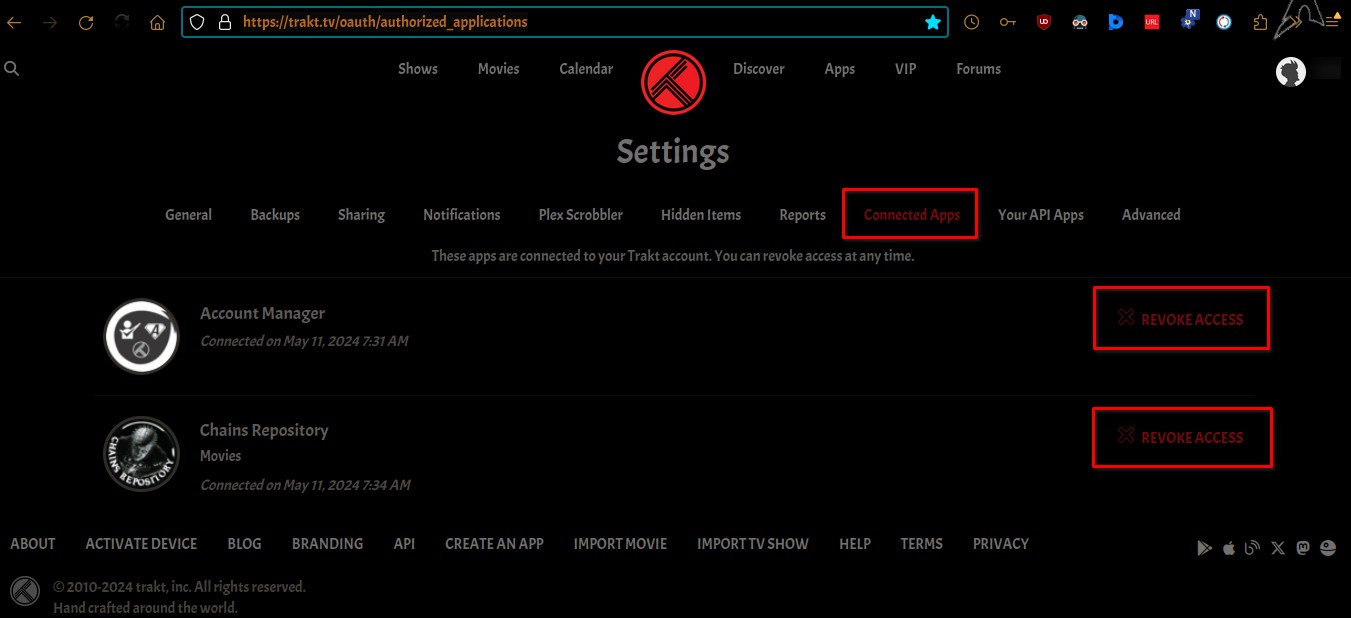
Task: Click 'Connected on May 11, 2024 7:34 AM'
Action: 305,485
